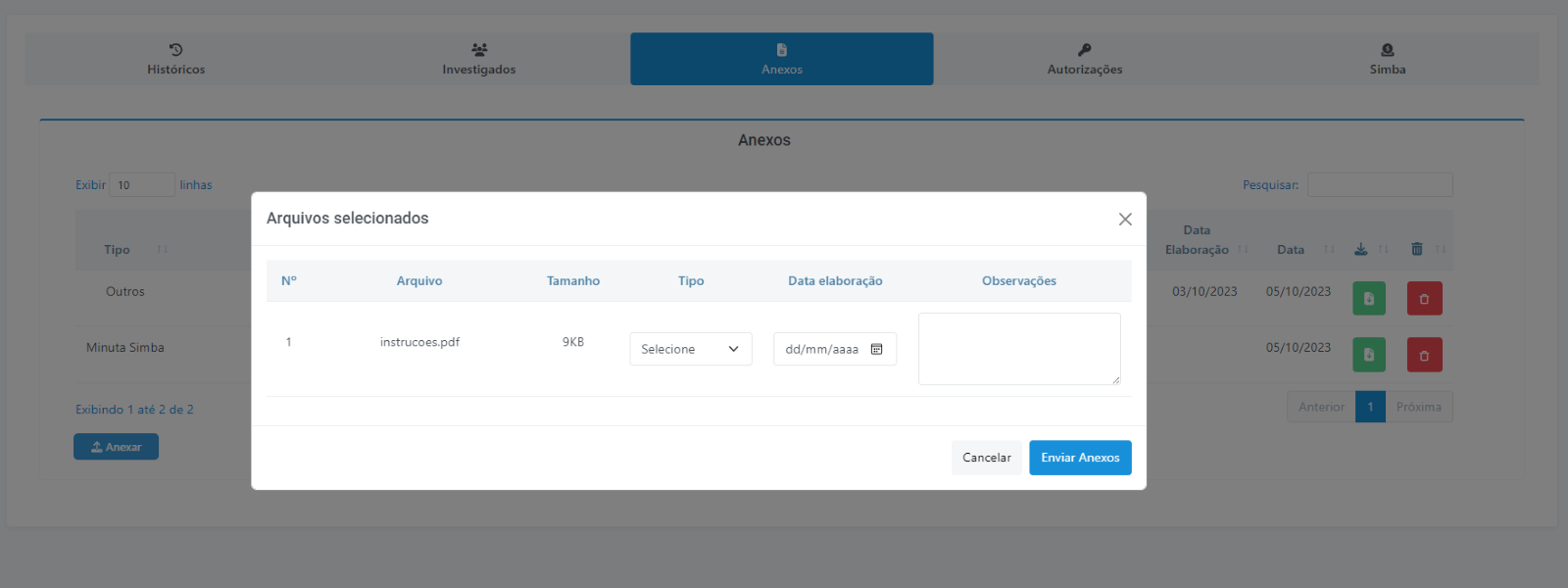Click the instrucoes.pdf file name
The width and height of the screenshot is (1568, 588).
point(419,342)
